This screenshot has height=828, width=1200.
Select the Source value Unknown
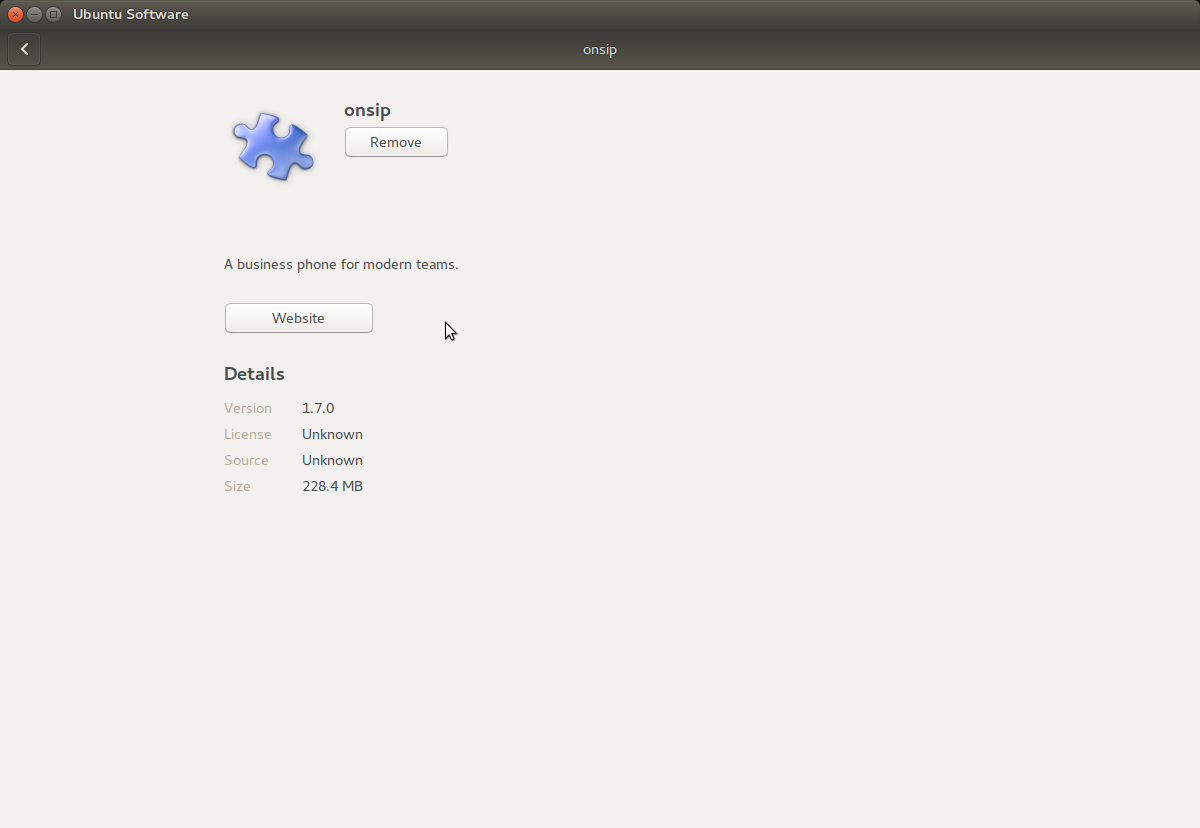click(x=332, y=460)
